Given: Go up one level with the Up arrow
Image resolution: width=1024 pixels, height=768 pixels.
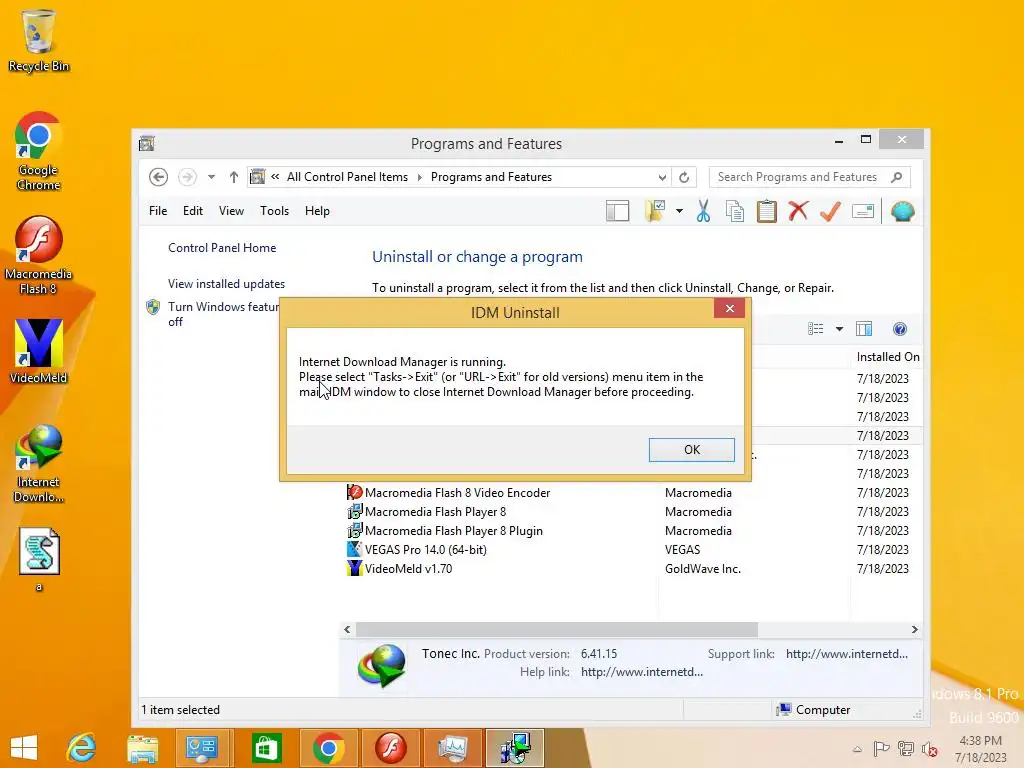Looking at the screenshot, I should (234, 177).
